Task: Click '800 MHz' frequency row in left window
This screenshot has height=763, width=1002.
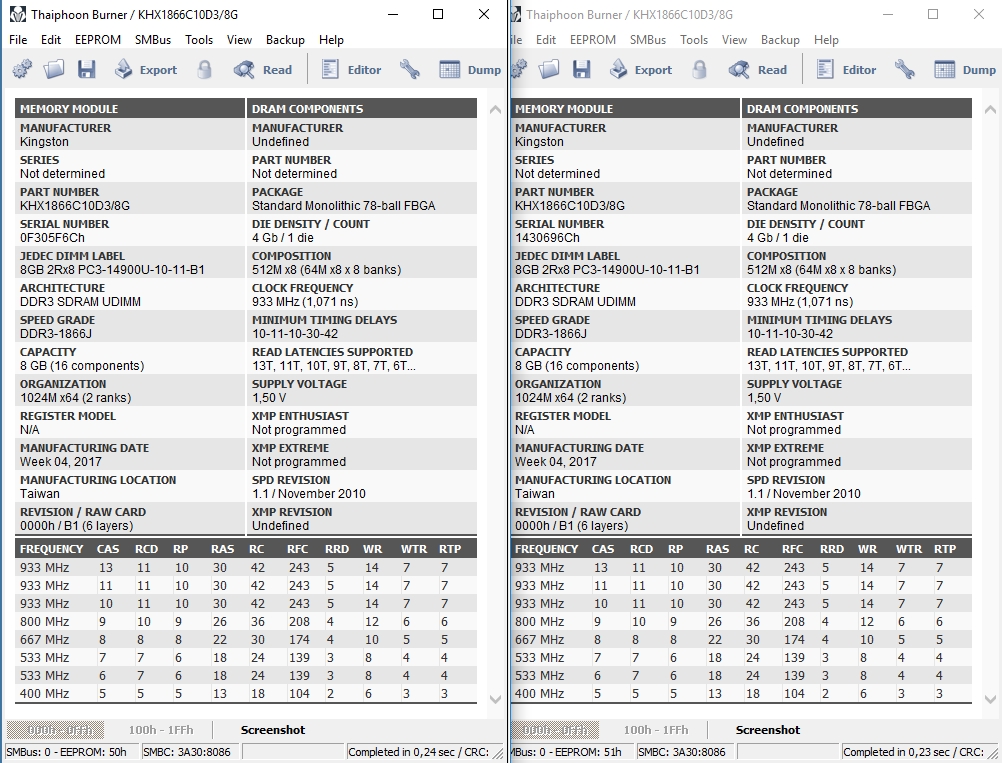Action: 246,621
